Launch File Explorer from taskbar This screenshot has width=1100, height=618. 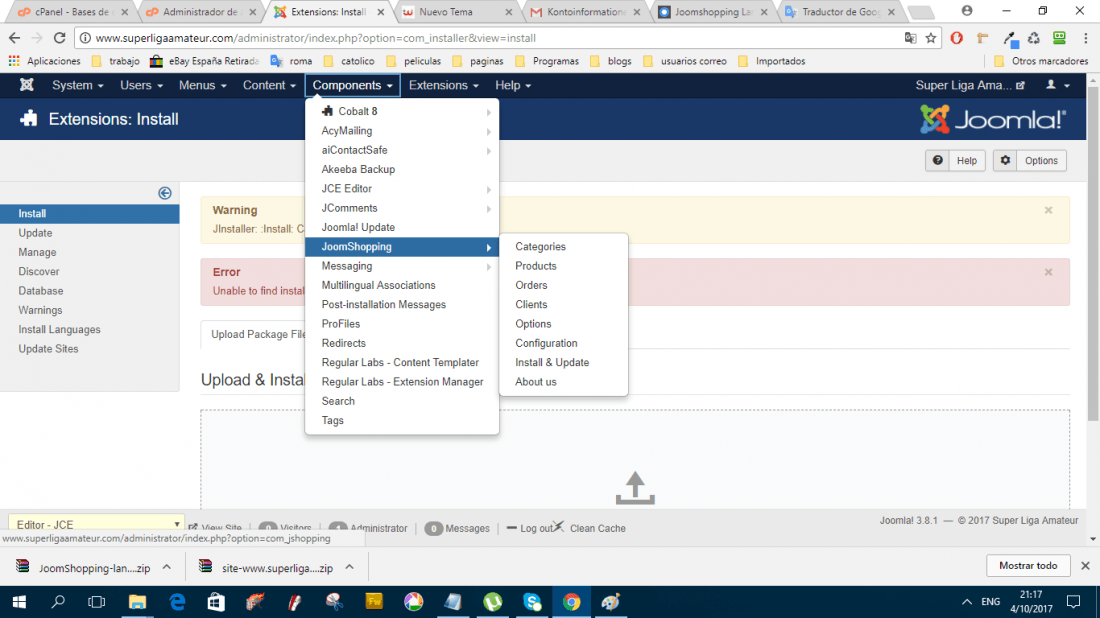pos(137,602)
